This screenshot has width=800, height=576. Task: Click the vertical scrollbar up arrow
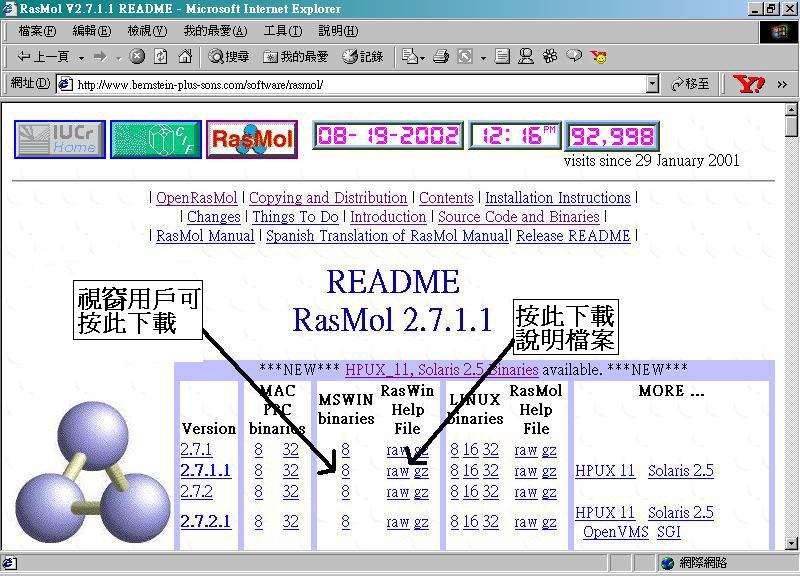(x=791, y=109)
